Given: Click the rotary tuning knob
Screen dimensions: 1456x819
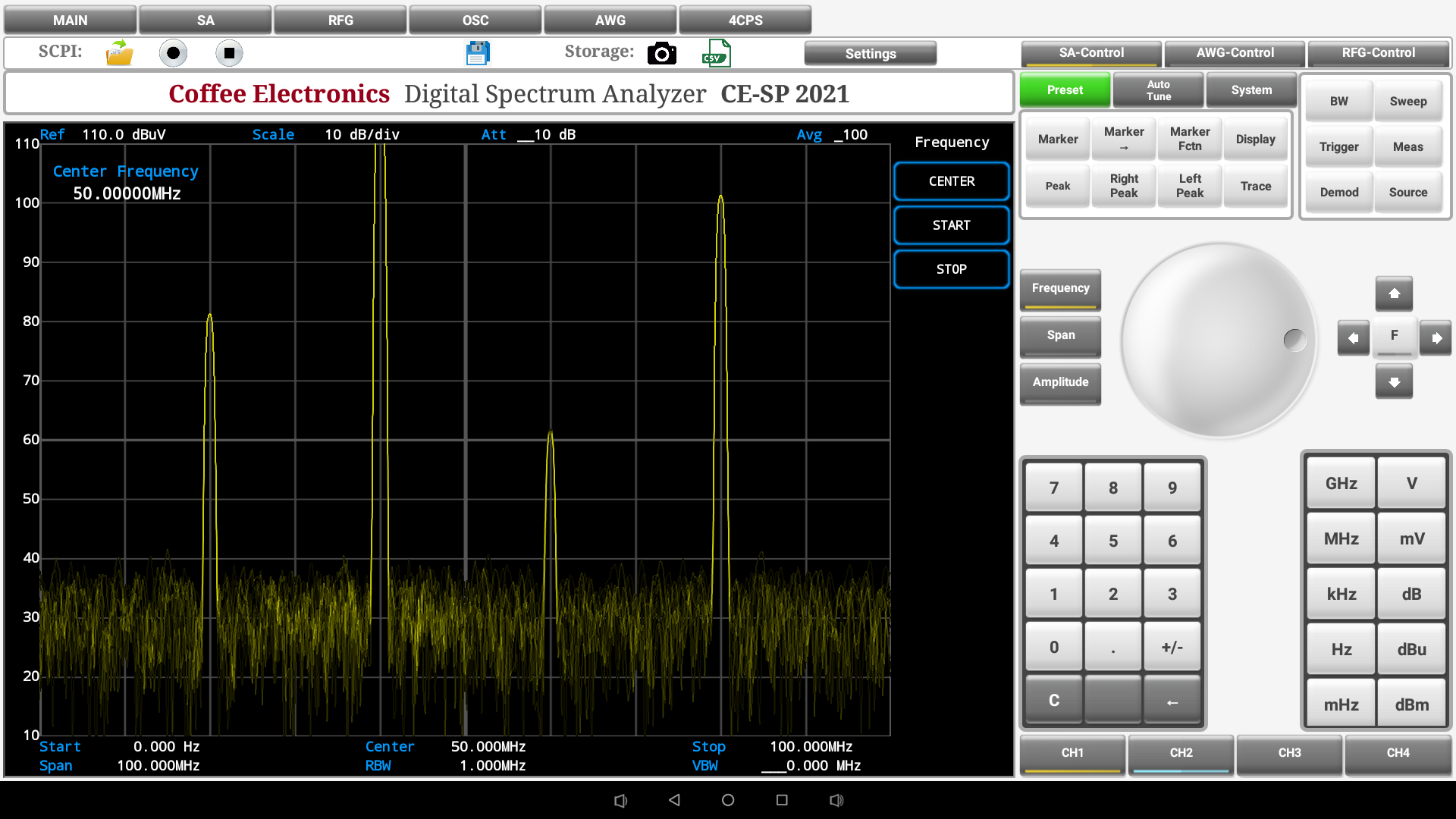Looking at the screenshot, I should pyautogui.click(x=1219, y=340).
